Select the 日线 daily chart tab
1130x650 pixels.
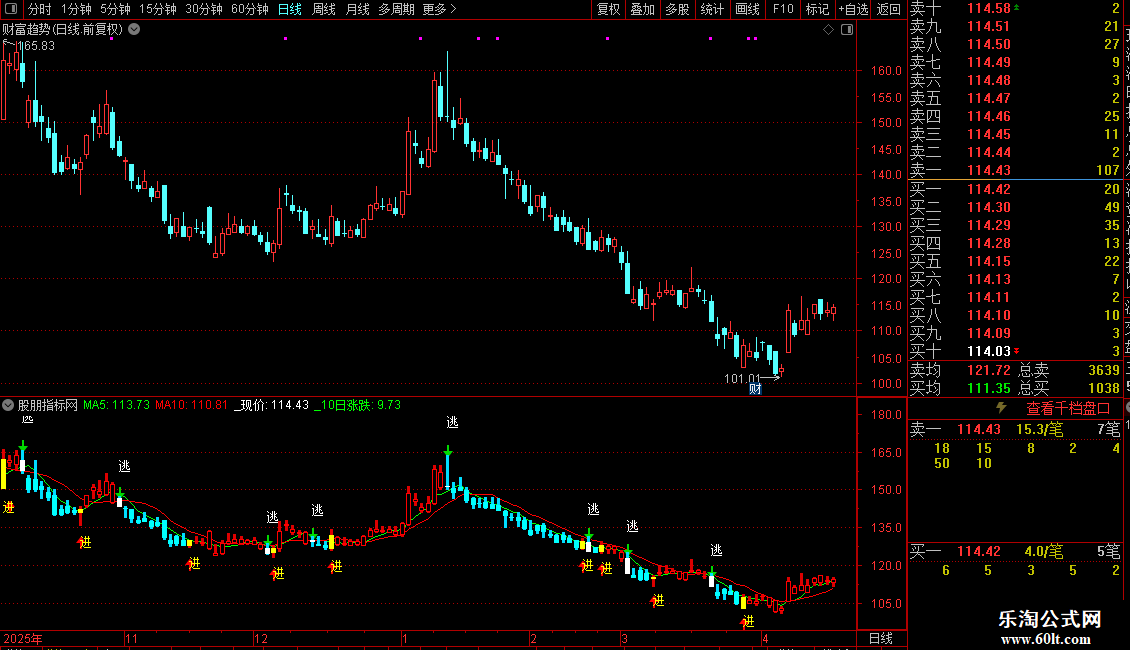[x=290, y=9]
